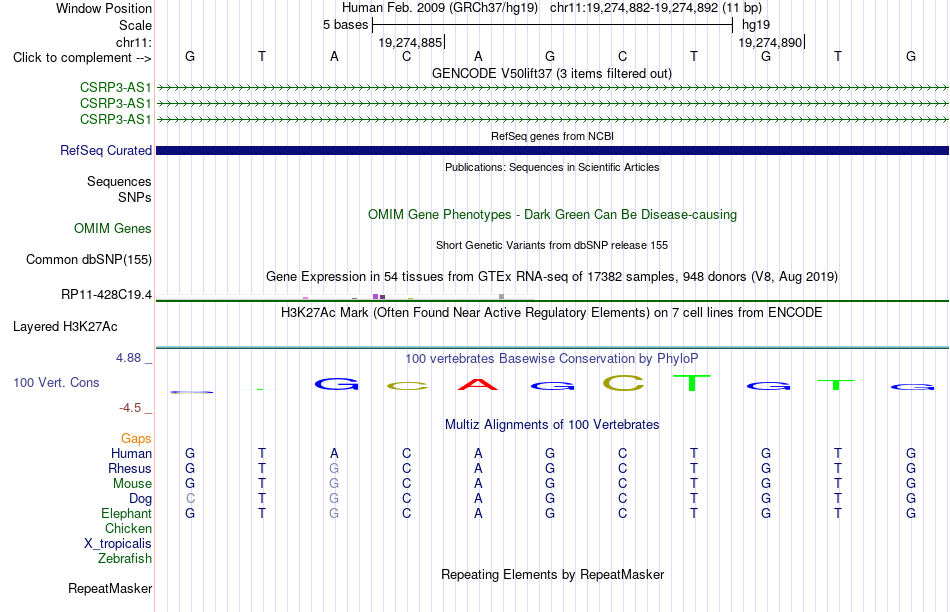The height and width of the screenshot is (612, 950).
Task: Click the -4.5 PhyloP lower scale value
Action: coord(130,408)
